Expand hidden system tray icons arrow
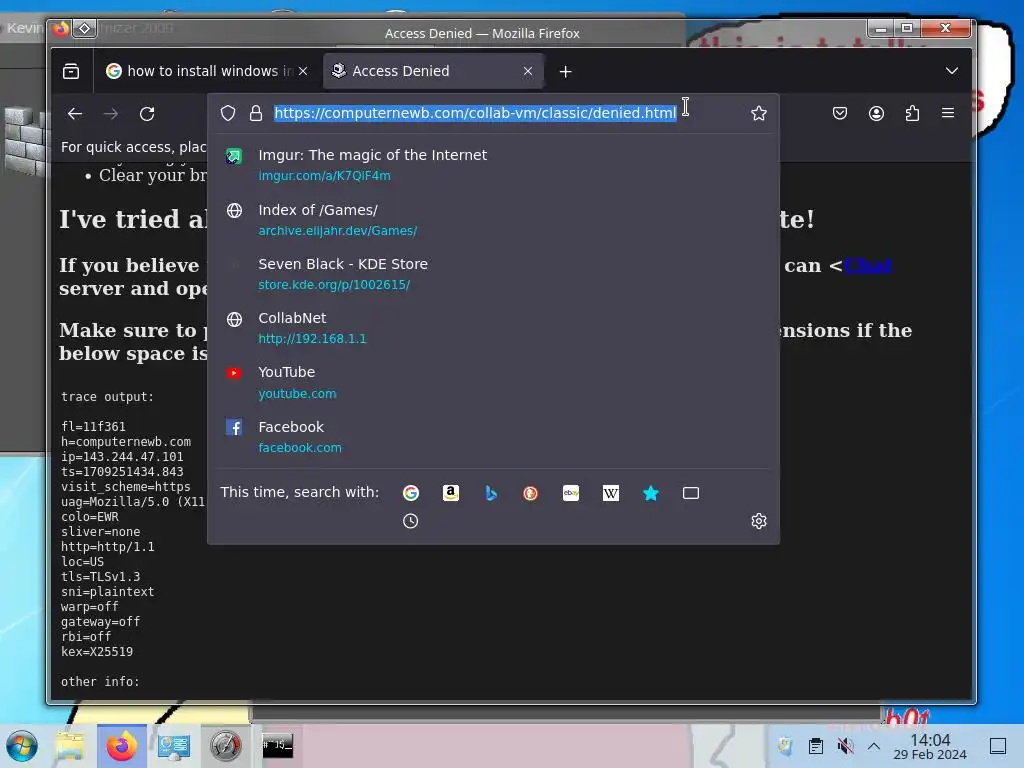The width and height of the screenshot is (1024, 768). (874, 746)
